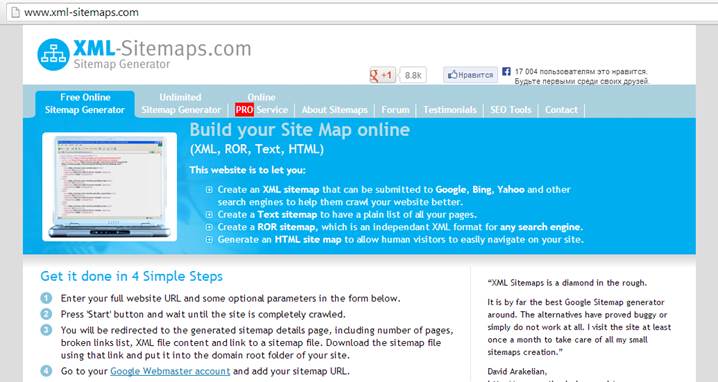
Task: Follow the Google Webmaster account link
Action: (x=170, y=371)
